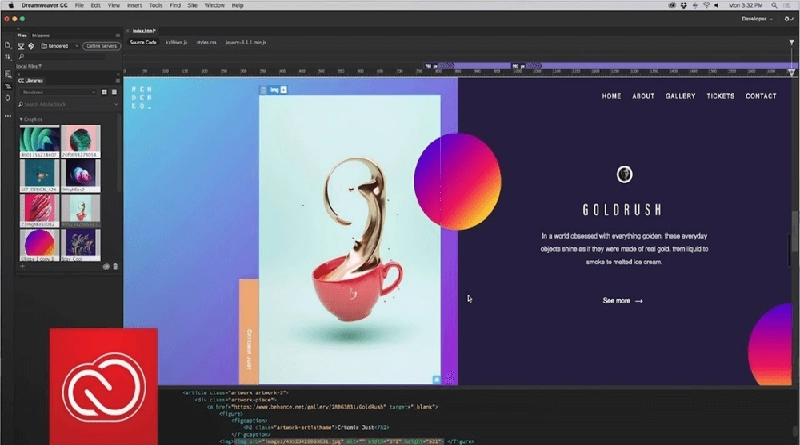Screen dimensions: 800x445
Task: Click the See more link on page
Action: (622, 300)
